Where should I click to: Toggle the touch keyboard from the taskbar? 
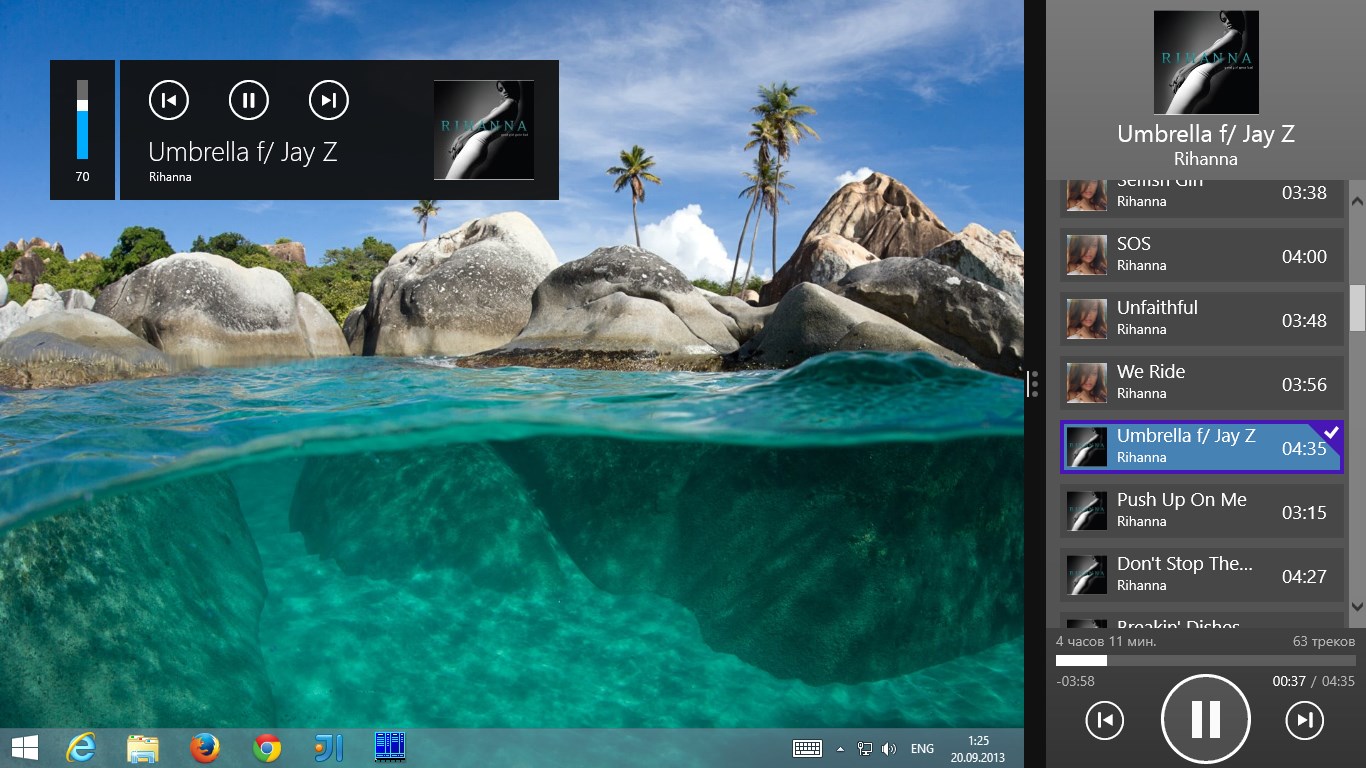coord(807,747)
